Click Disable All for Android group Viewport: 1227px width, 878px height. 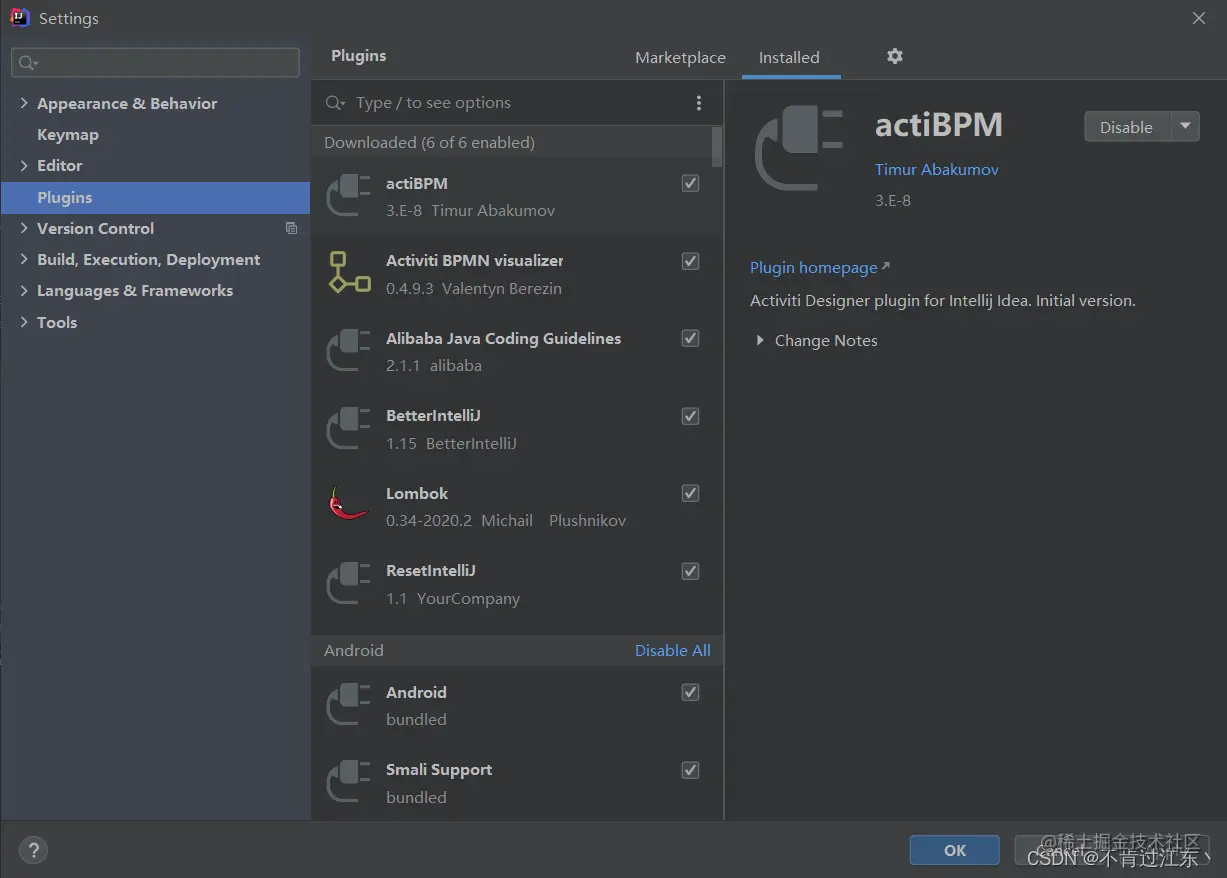tap(673, 650)
